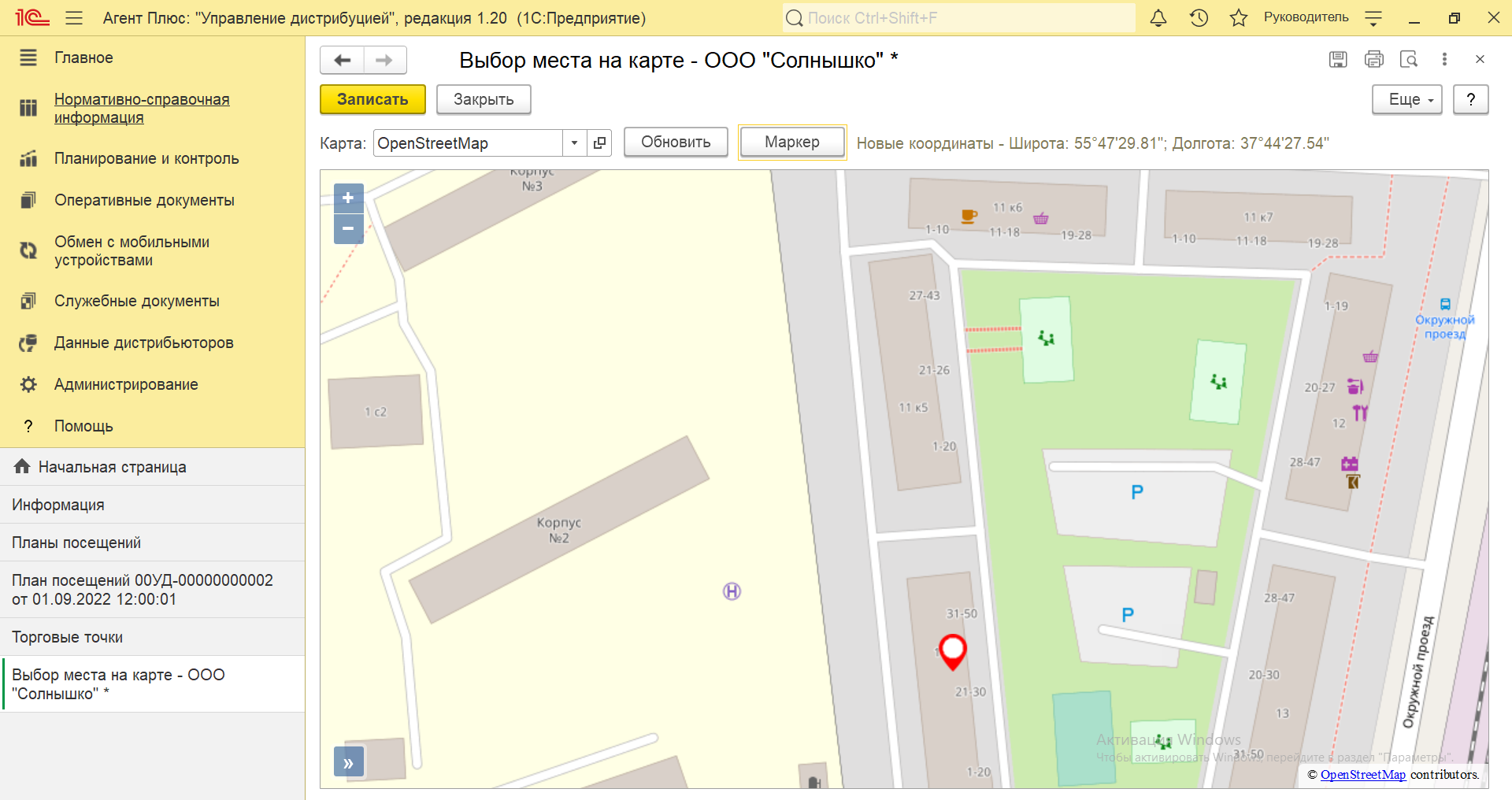Zoom in on the map with plus
The width and height of the screenshot is (1512, 800).
(x=348, y=198)
